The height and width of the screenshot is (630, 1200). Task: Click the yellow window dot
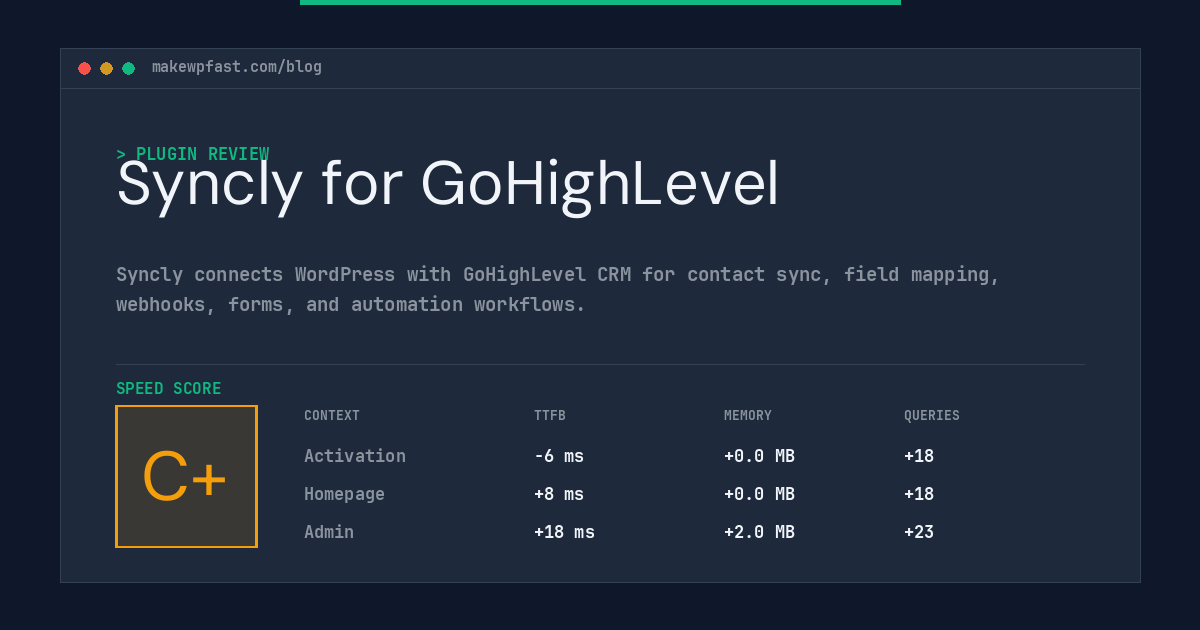tap(106, 68)
